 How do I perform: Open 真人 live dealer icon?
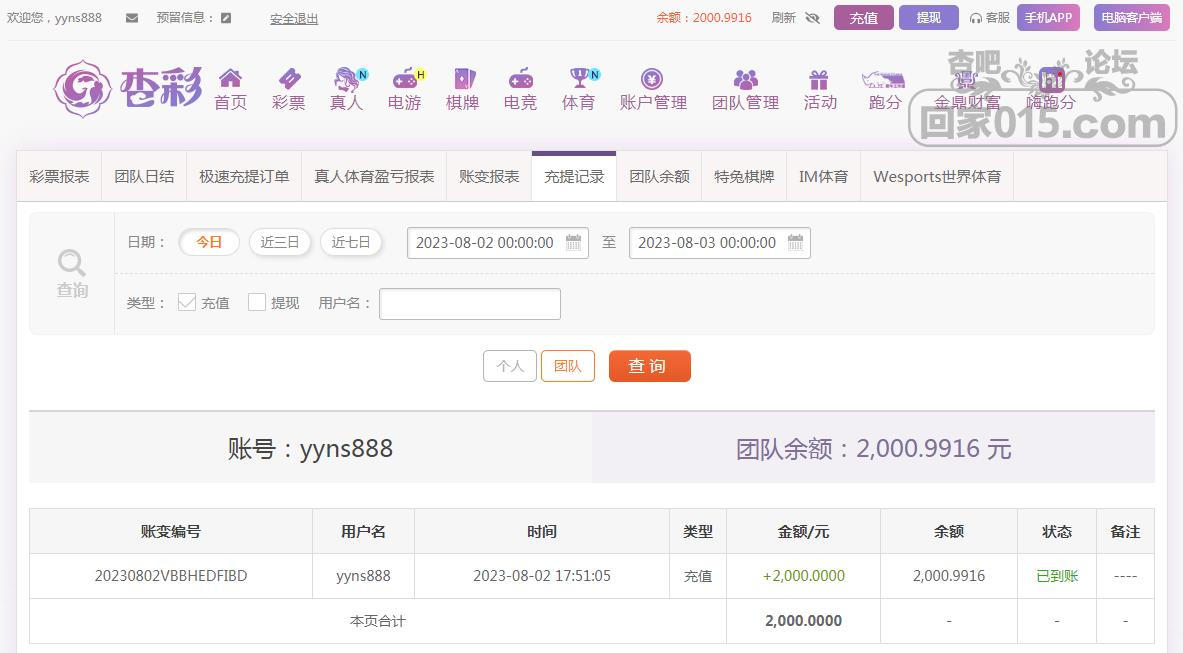click(348, 78)
